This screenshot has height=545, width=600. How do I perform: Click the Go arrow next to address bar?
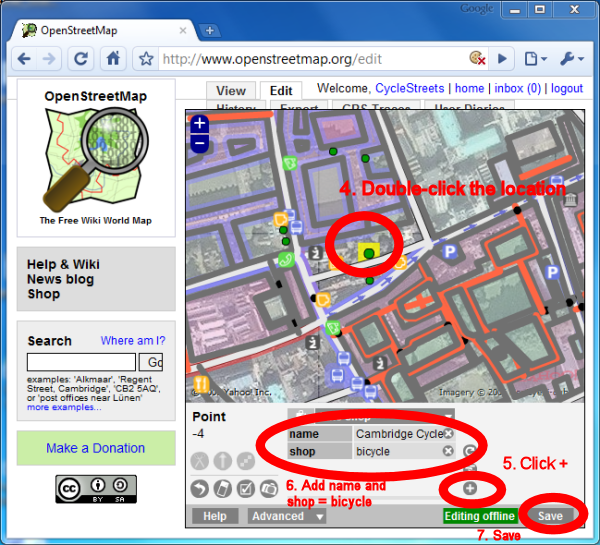502,59
